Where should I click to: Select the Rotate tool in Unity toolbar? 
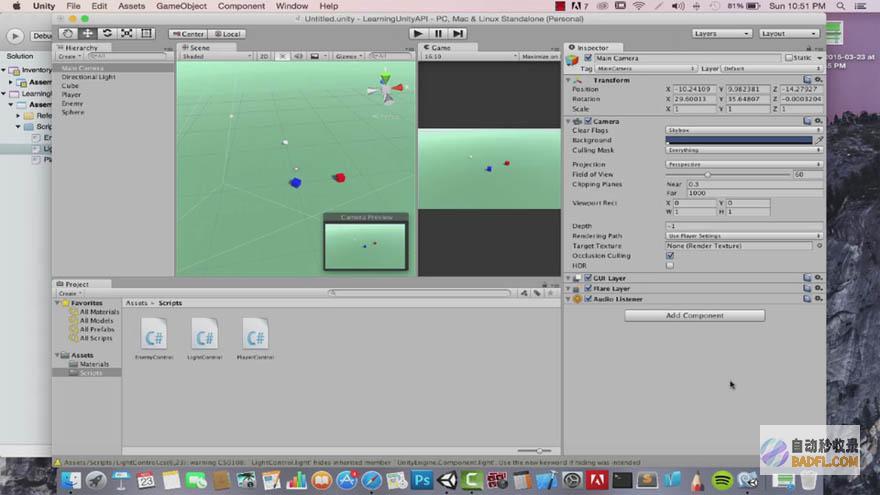click(107, 34)
